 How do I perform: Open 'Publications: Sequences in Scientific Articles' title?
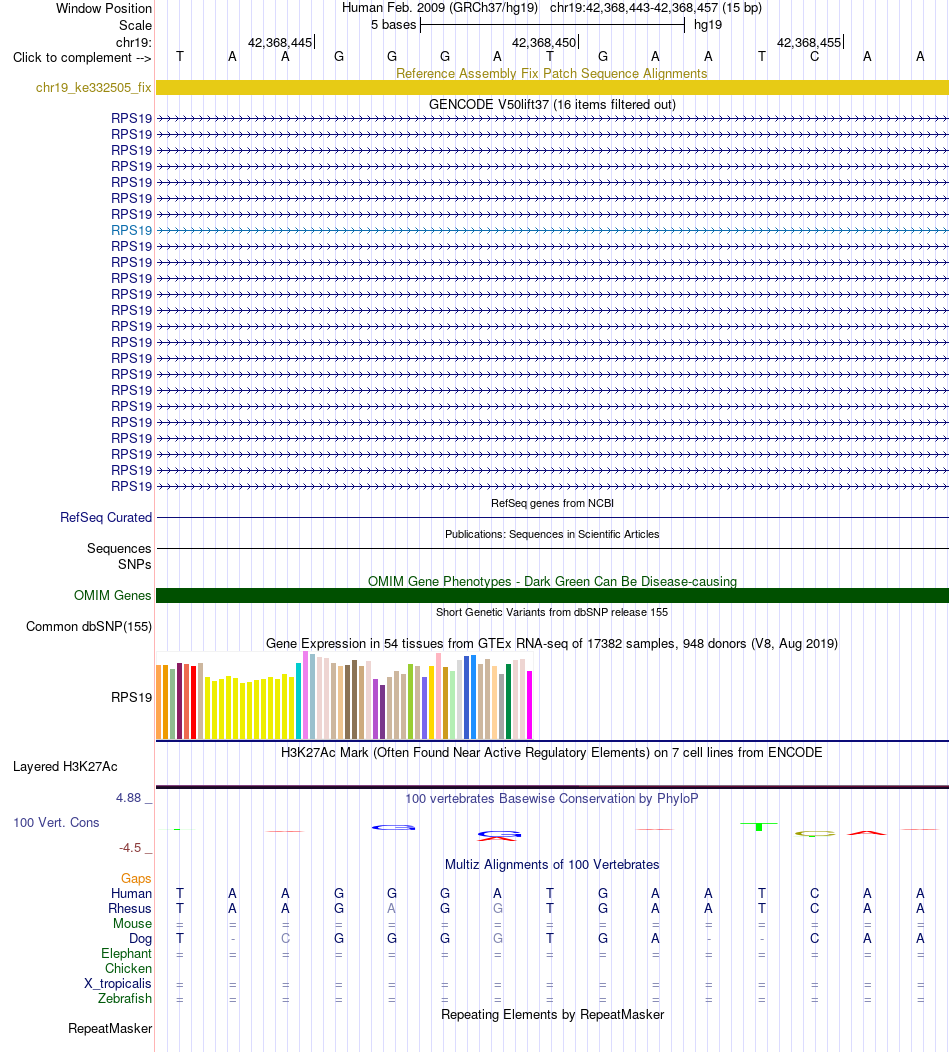(x=552, y=534)
